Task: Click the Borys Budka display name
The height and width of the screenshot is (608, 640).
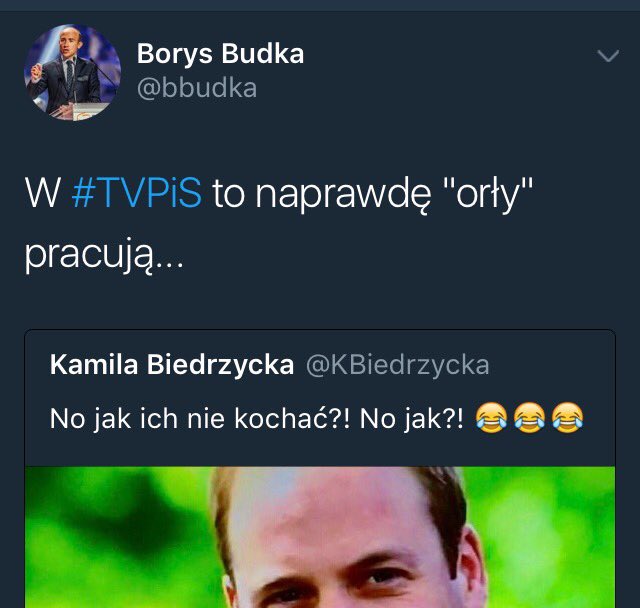Action: (x=220, y=53)
